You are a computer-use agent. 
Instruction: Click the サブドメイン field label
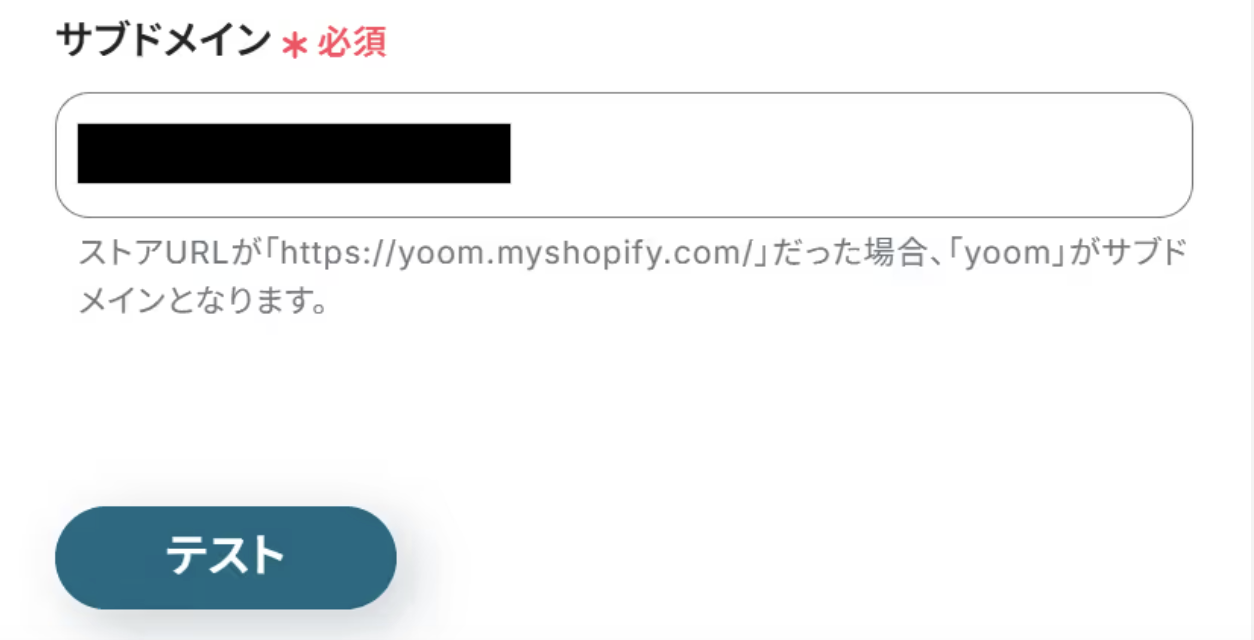click(163, 42)
